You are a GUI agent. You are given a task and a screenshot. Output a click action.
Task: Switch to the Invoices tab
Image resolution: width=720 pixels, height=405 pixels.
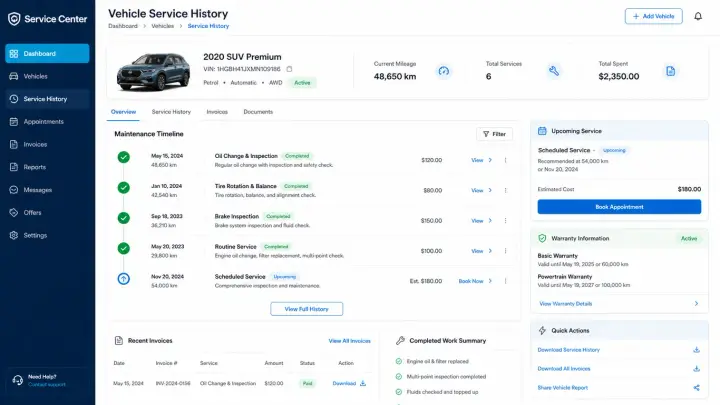(217, 112)
